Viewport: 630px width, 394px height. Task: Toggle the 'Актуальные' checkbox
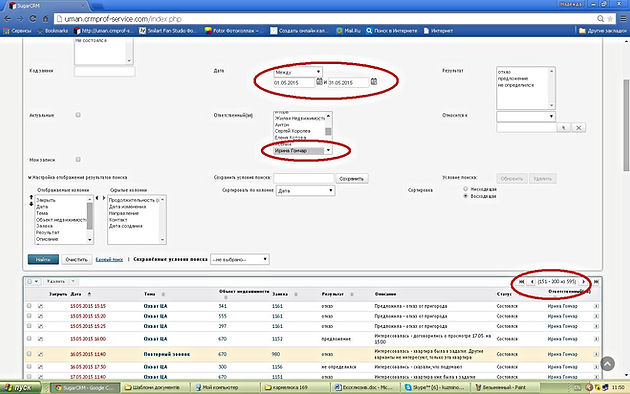point(78,115)
